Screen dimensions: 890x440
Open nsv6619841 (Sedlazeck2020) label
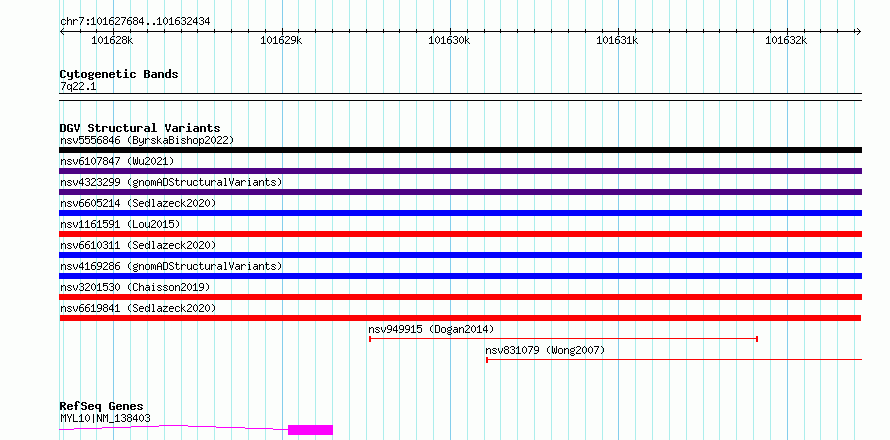(138, 308)
